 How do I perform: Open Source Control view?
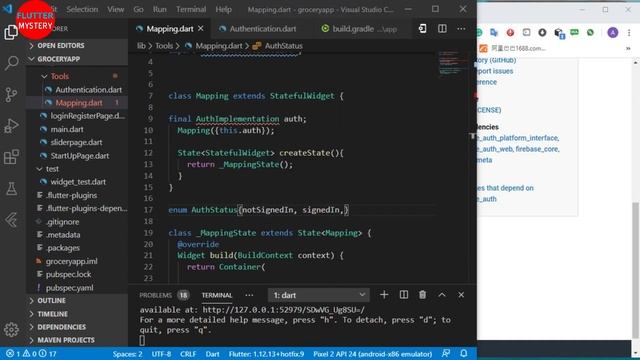click(x=11, y=94)
